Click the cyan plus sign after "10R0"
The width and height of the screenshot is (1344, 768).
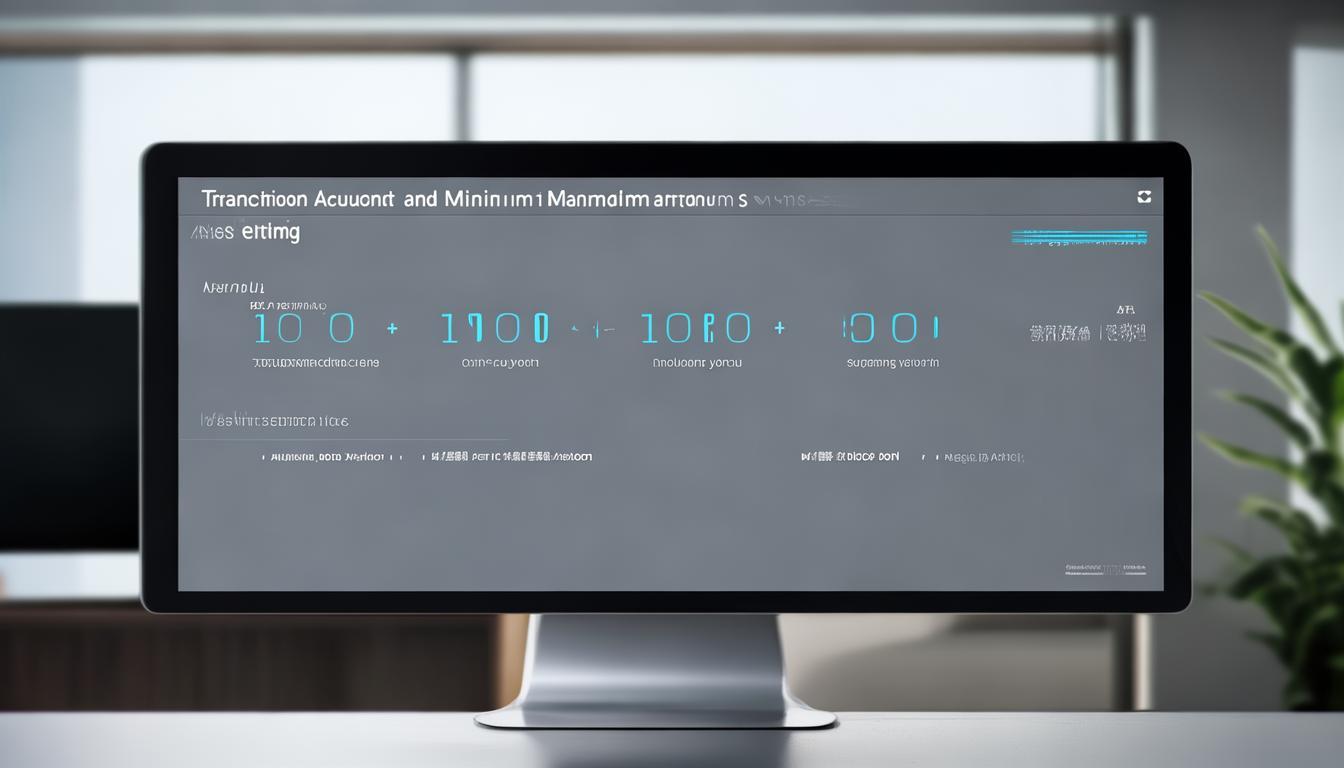point(779,328)
